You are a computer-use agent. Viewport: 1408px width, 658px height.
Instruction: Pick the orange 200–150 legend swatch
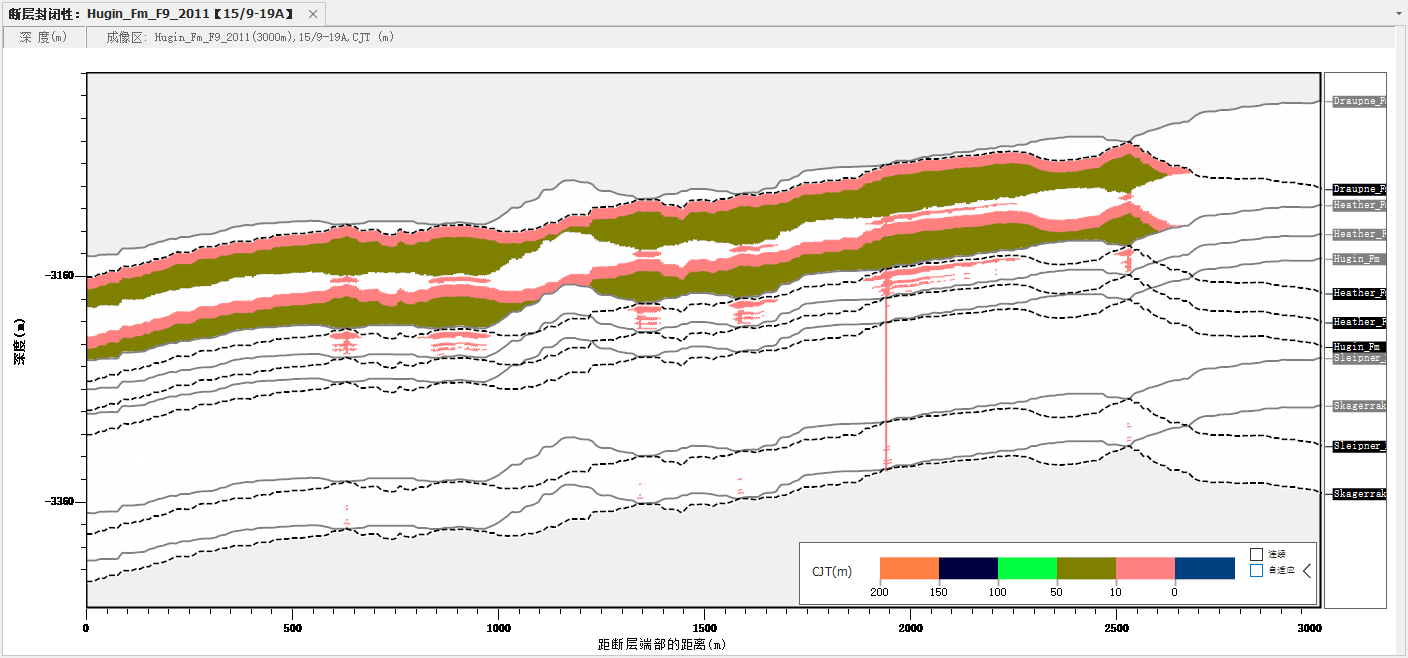909,568
